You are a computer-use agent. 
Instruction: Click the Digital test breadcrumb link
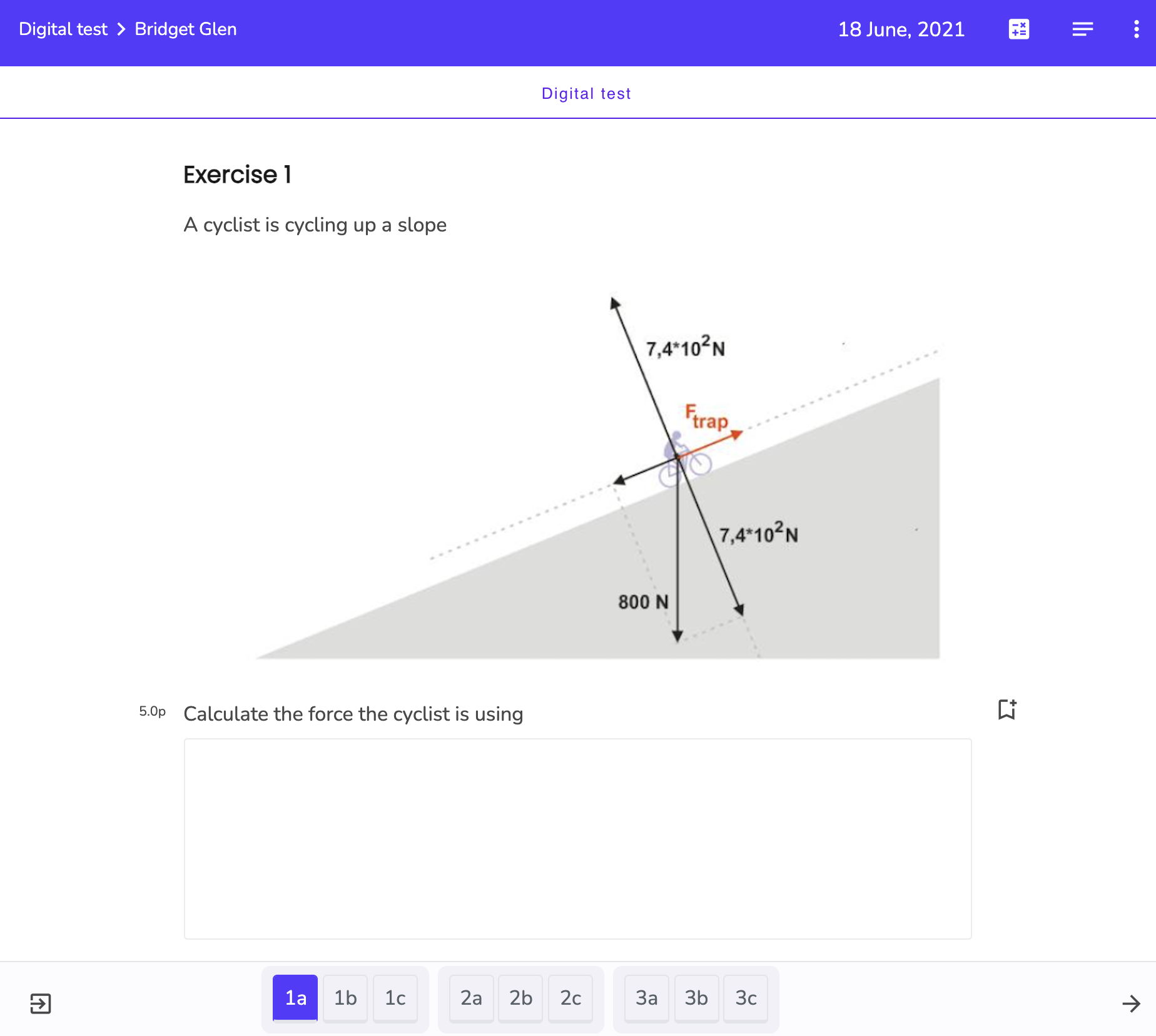63,29
